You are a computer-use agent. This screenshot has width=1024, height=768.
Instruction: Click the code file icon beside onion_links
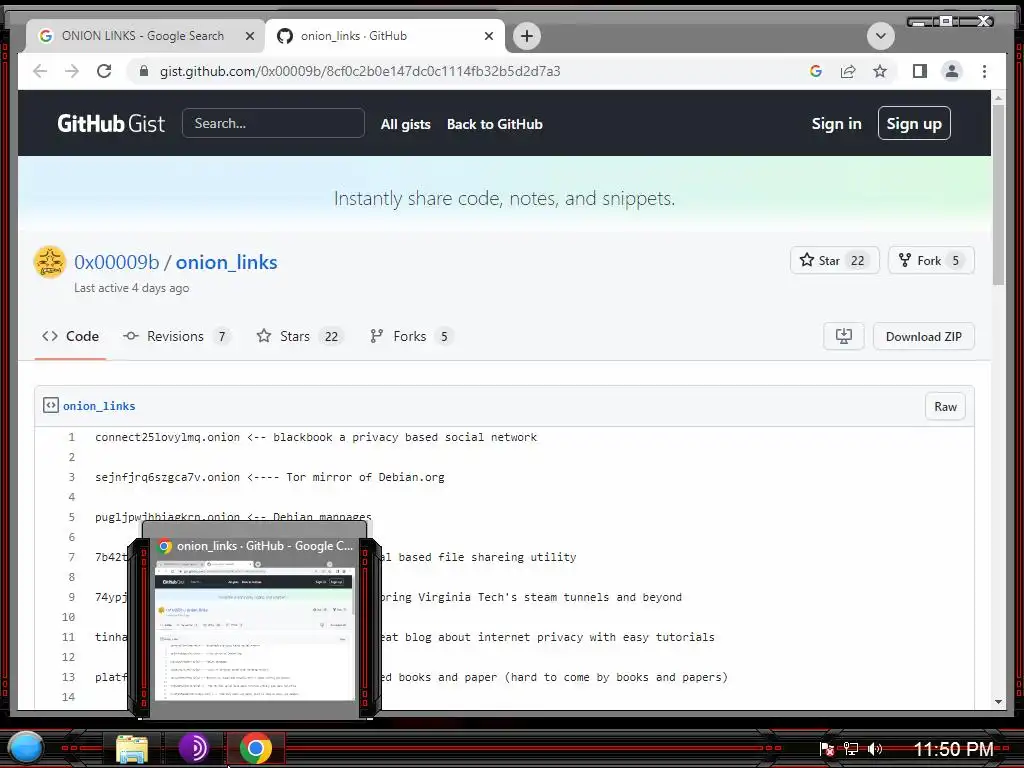(51, 405)
